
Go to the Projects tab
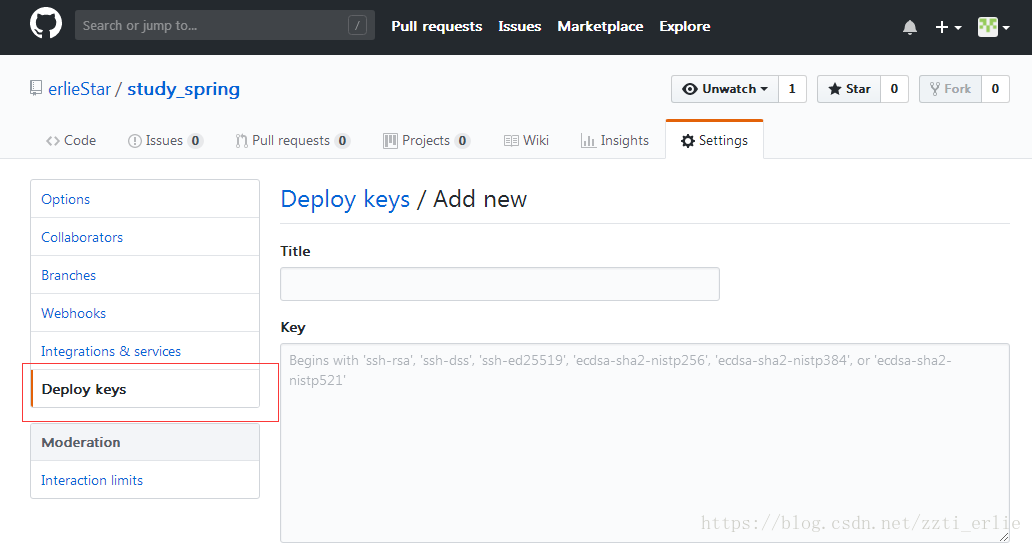[426, 141]
